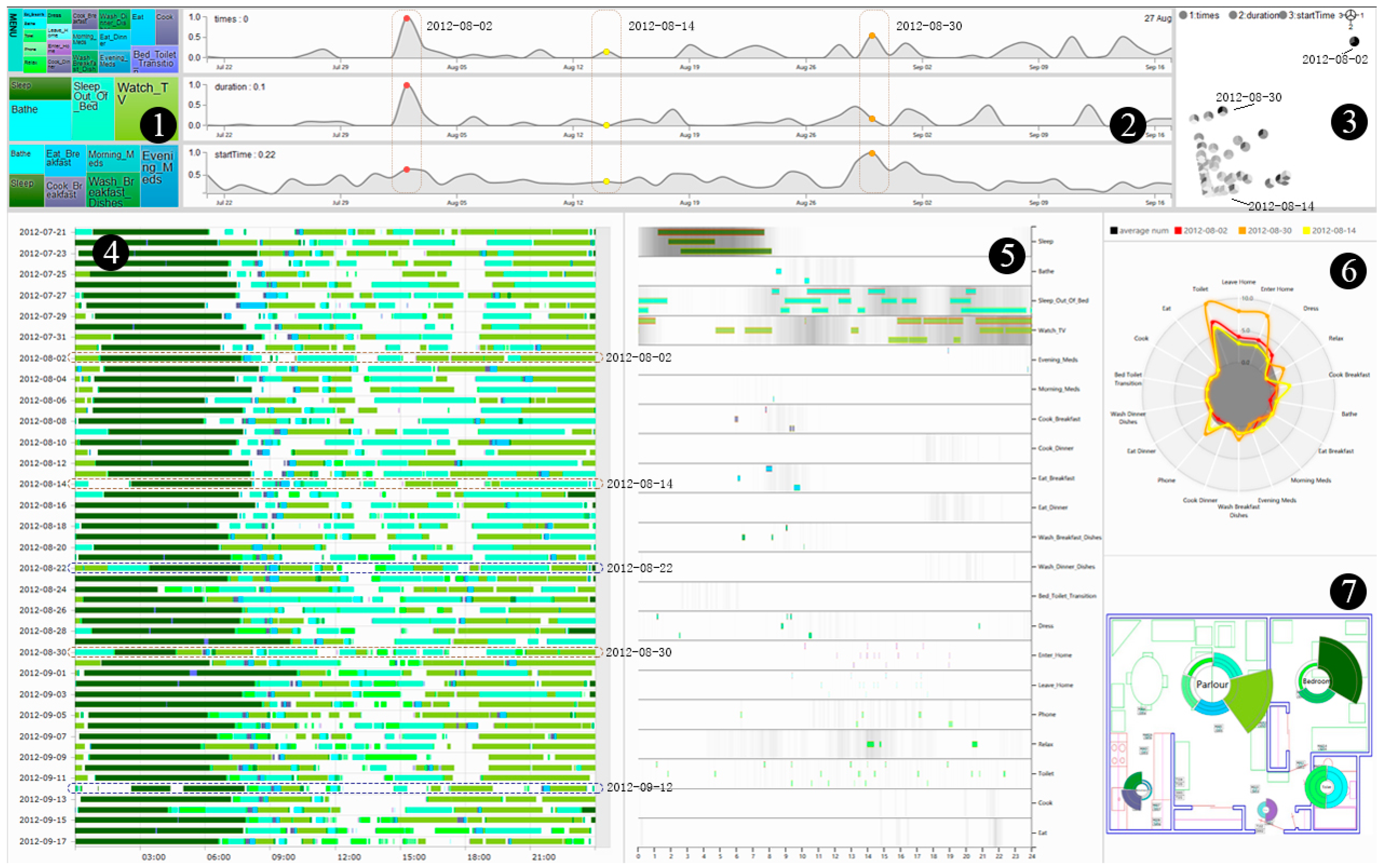This screenshot has width=1382, height=868.
Task: Toggle the 3:startTime legend dot
Action: [x=1283, y=16]
